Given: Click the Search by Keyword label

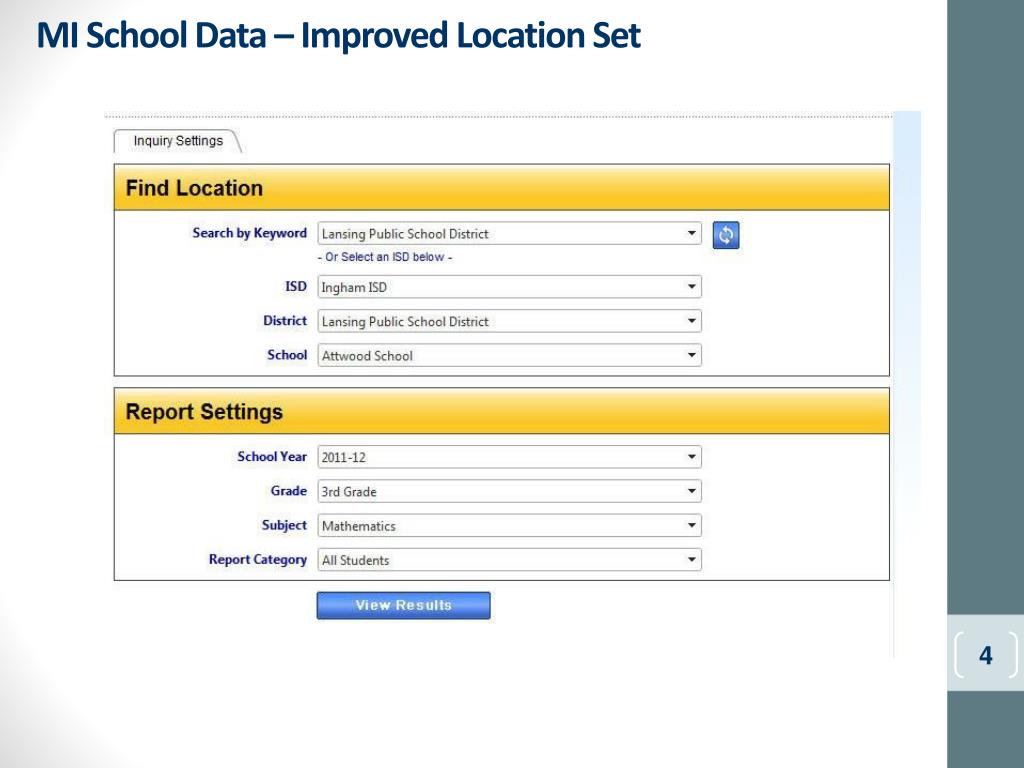Looking at the screenshot, I should pos(249,233).
